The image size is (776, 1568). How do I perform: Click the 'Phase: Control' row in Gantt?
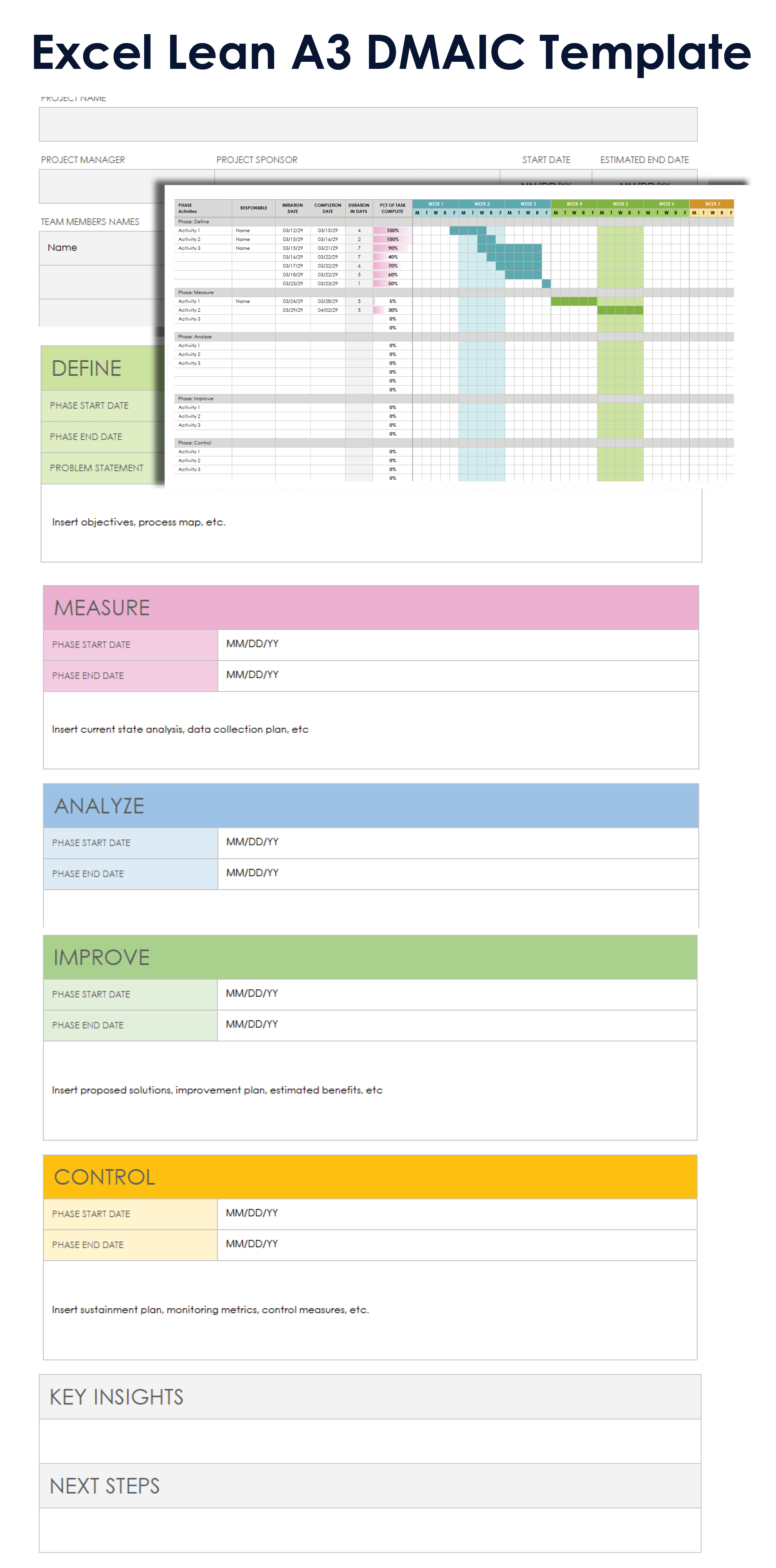[454, 443]
